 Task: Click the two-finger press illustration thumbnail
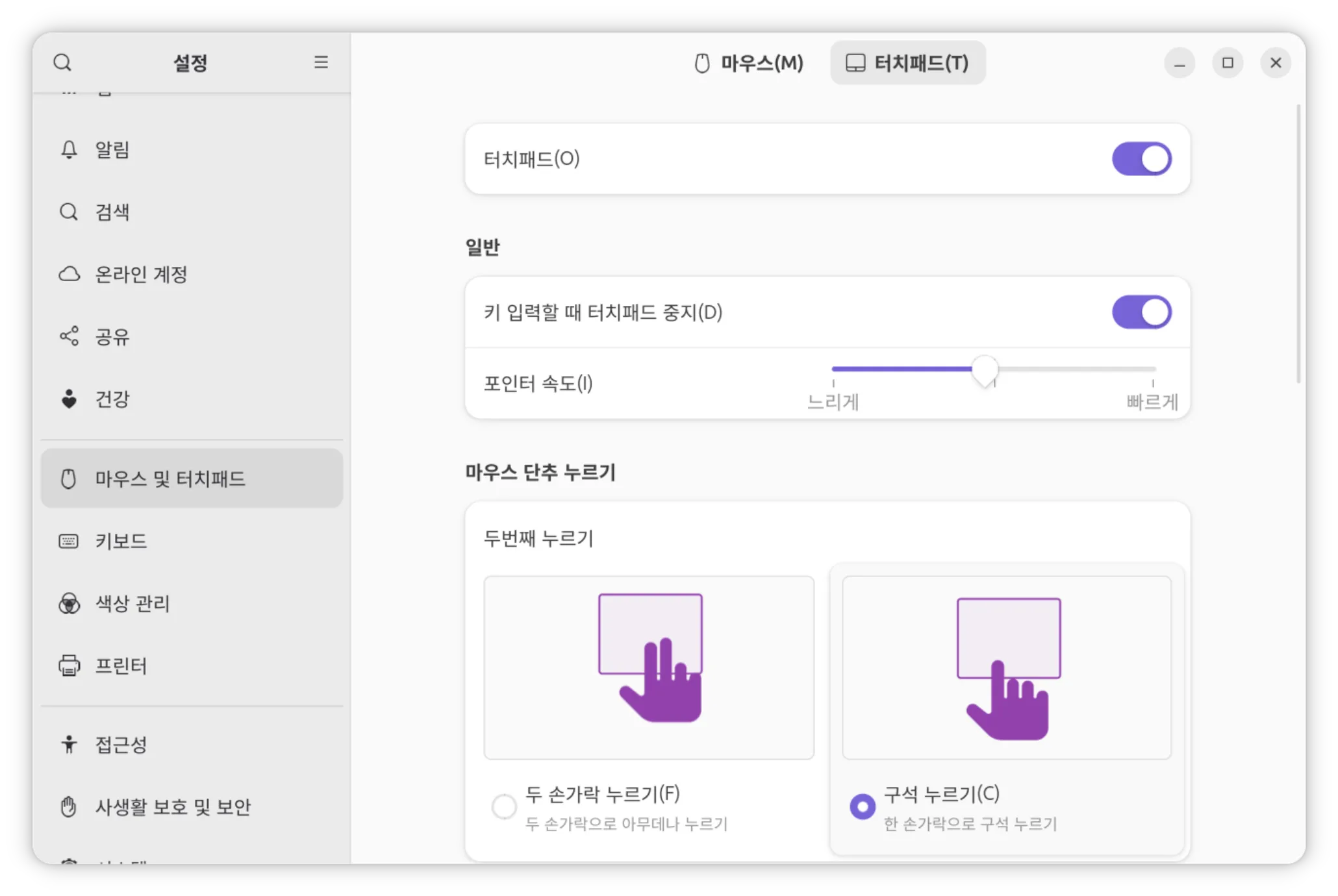pos(649,667)
